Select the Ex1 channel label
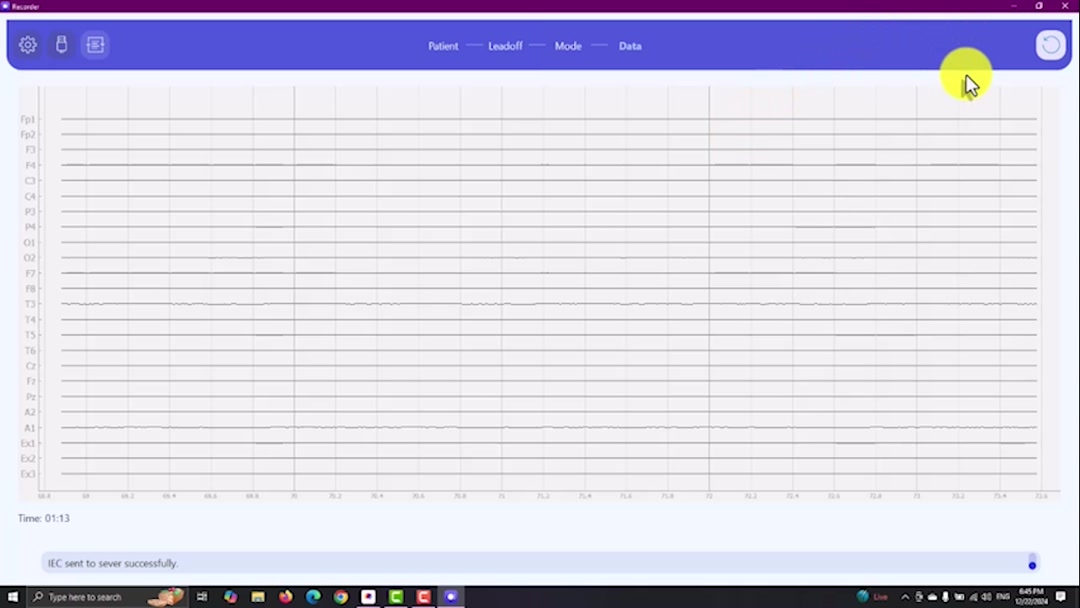This screenshot has height=608, width=1080. point(28,443)
